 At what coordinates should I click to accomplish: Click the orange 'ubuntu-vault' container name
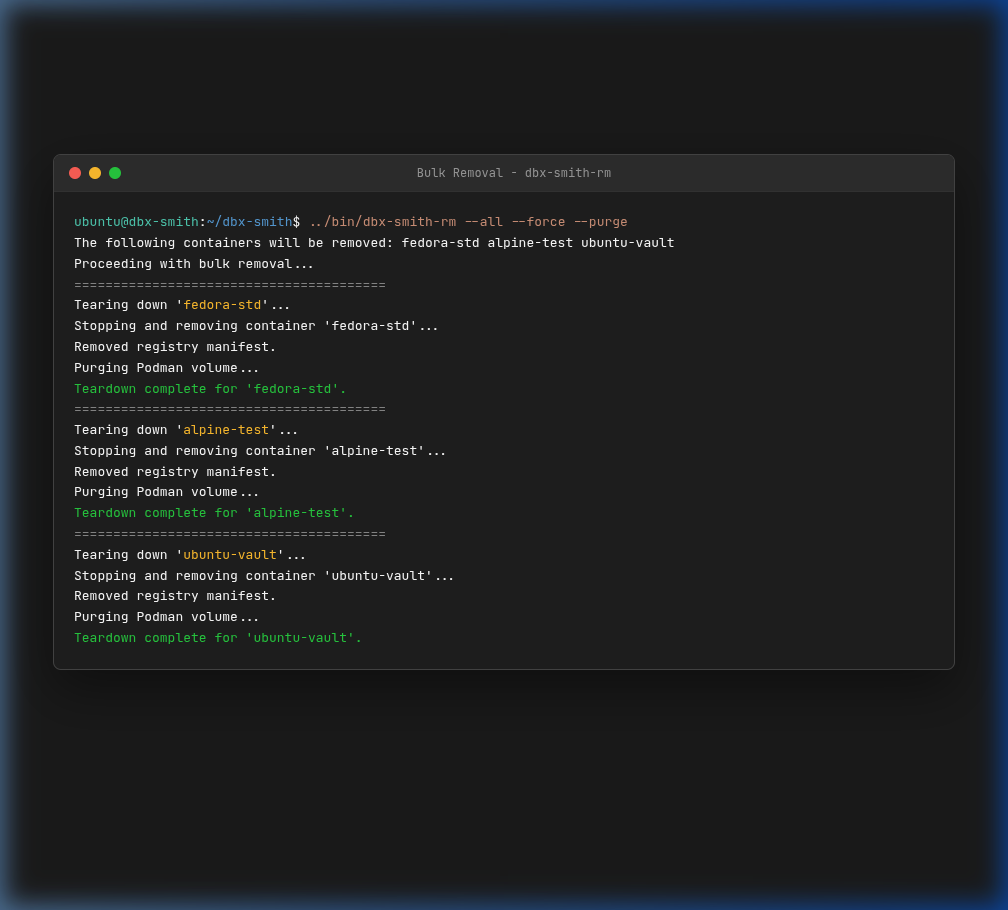click(x=230, y=555)
